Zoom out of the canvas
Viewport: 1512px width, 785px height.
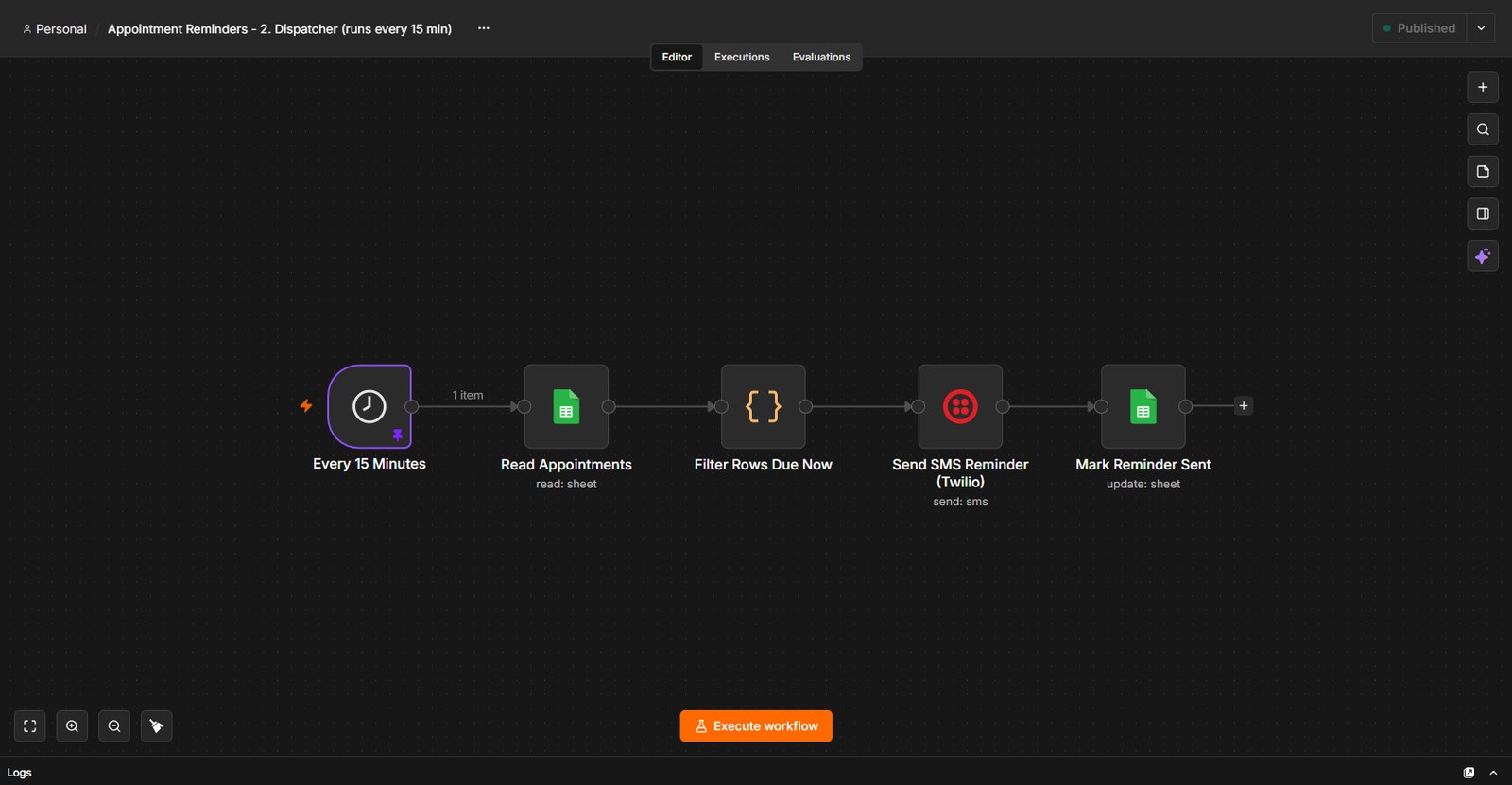(114, 726)
